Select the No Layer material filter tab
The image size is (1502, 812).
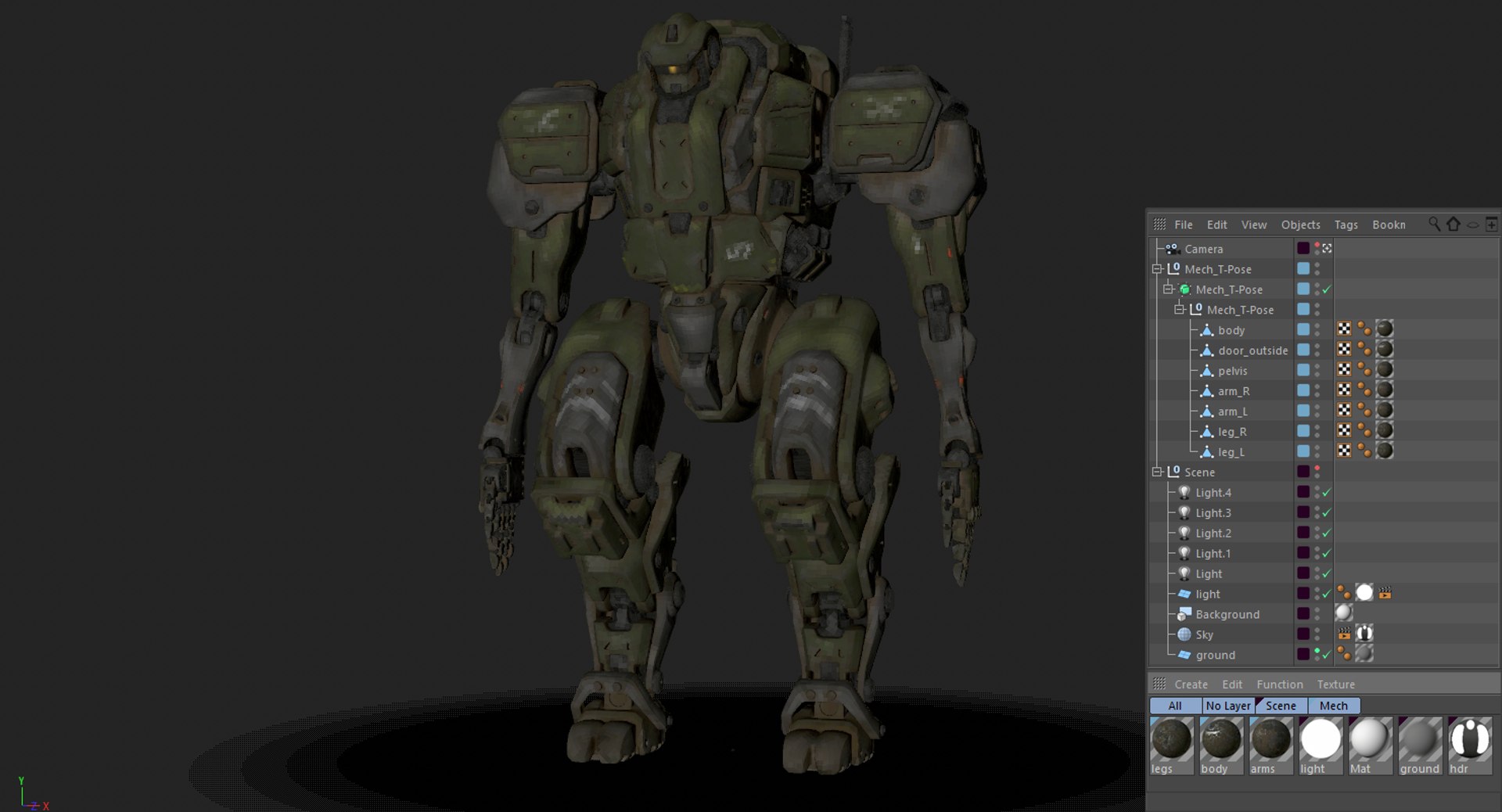click(x=1228, y=706)
